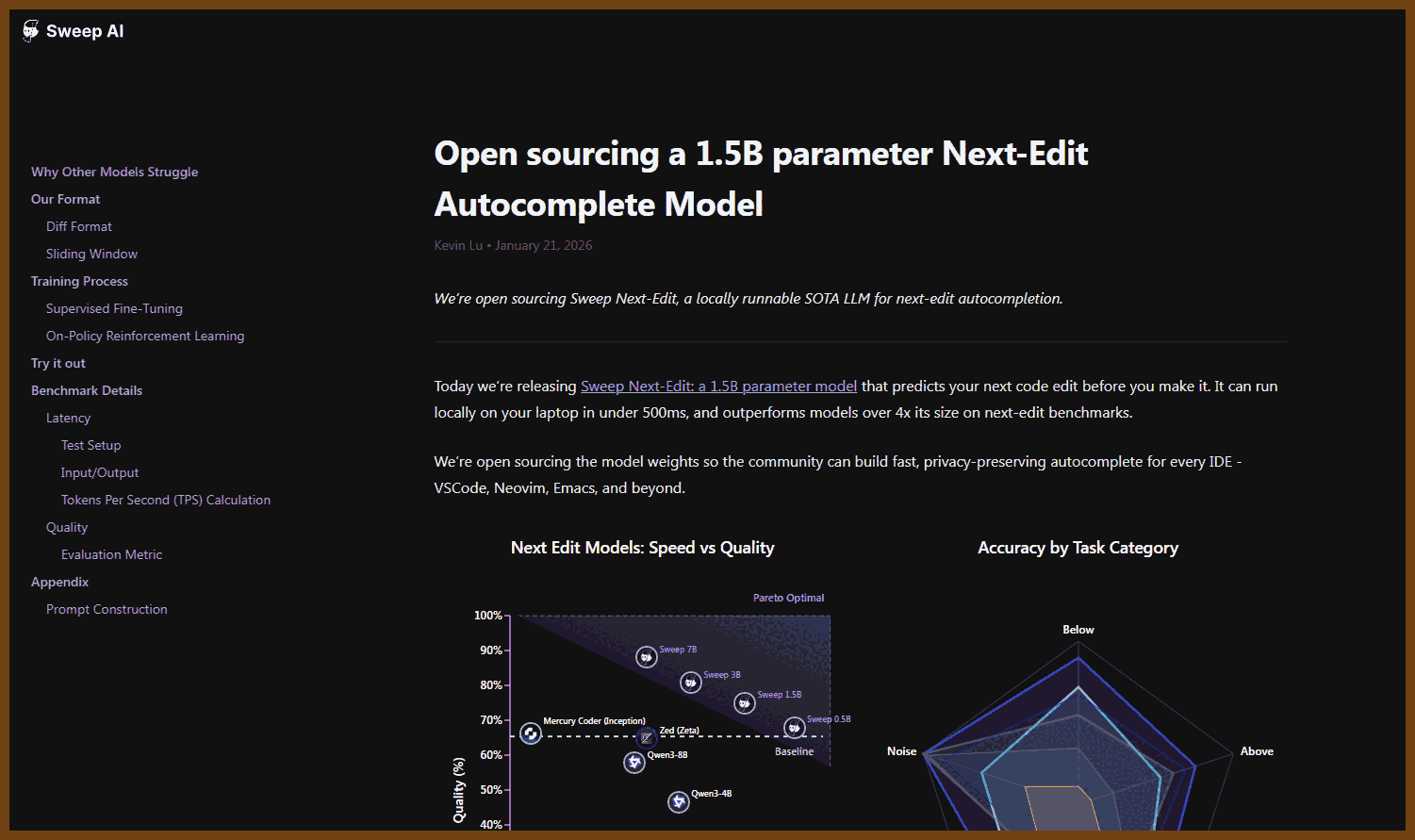Open the Training Process section
The image size is (1415, 840).
tap(79, 281)
